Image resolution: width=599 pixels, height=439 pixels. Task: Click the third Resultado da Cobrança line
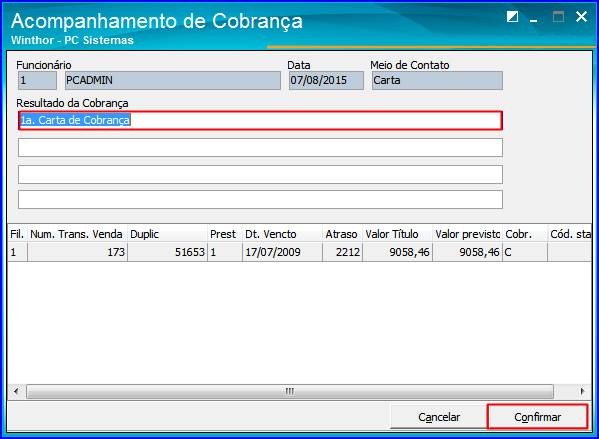260,175
